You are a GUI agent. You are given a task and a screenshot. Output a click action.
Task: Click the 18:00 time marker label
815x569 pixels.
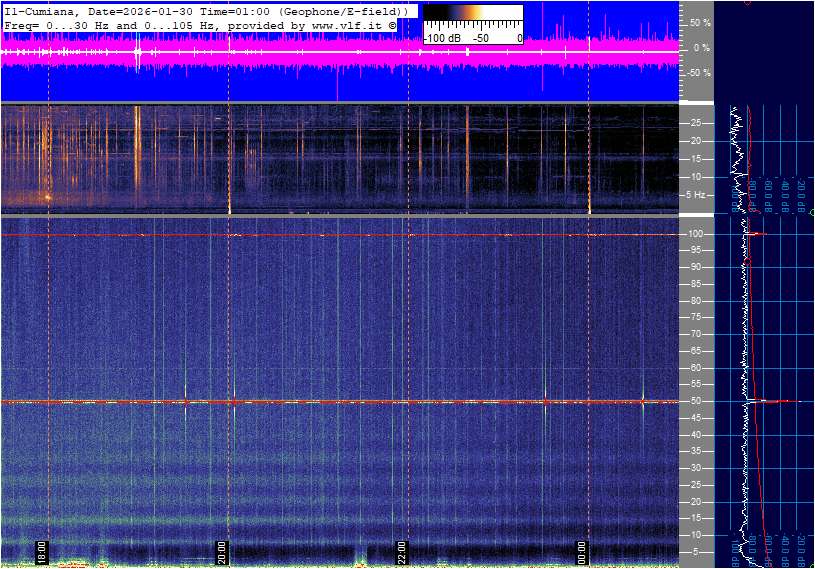tap(42, 552)
